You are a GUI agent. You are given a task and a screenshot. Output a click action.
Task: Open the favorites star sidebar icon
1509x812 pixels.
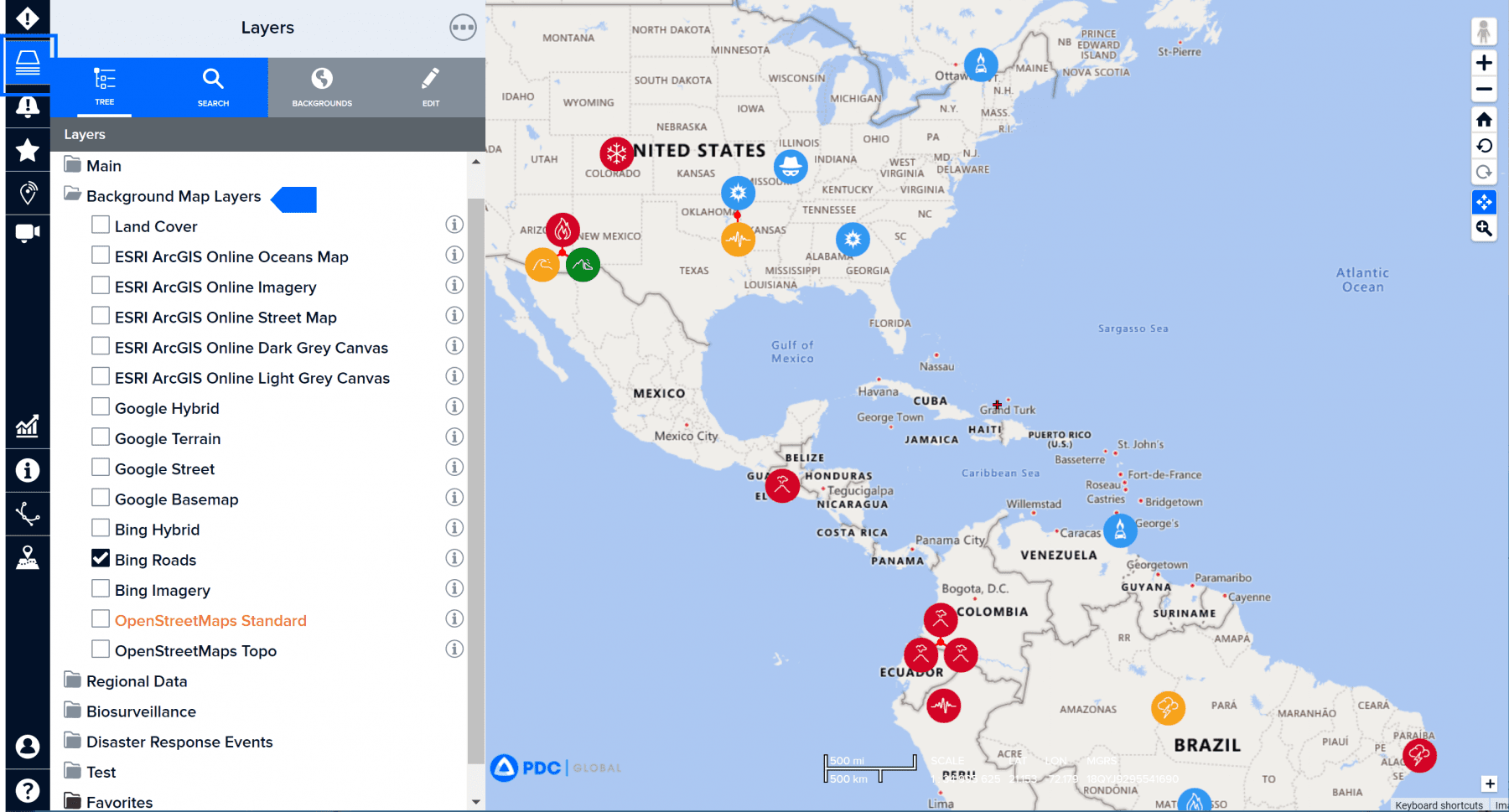pos(28,151)
